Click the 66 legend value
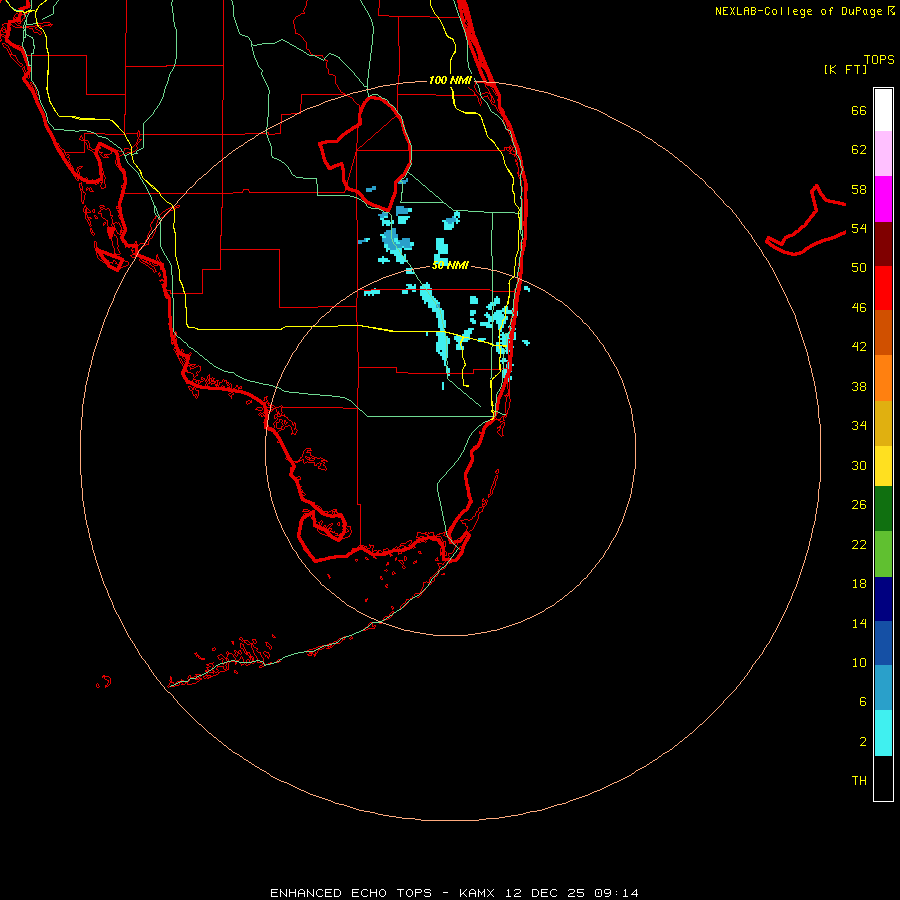This screenshot has height=900, width=900. pyautogui.click(x=859, y=110)
